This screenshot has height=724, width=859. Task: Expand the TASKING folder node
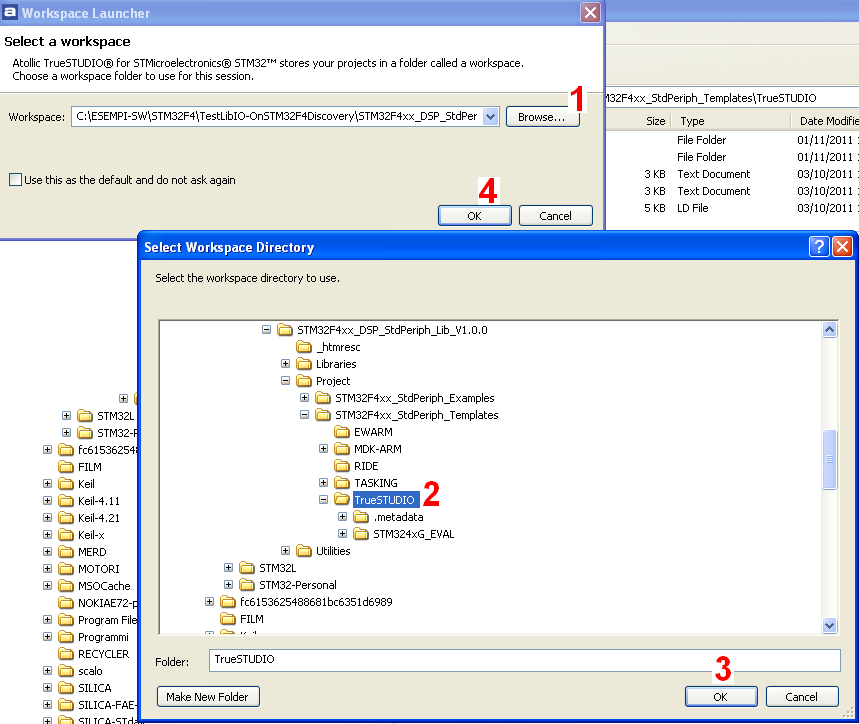[324, 482]
